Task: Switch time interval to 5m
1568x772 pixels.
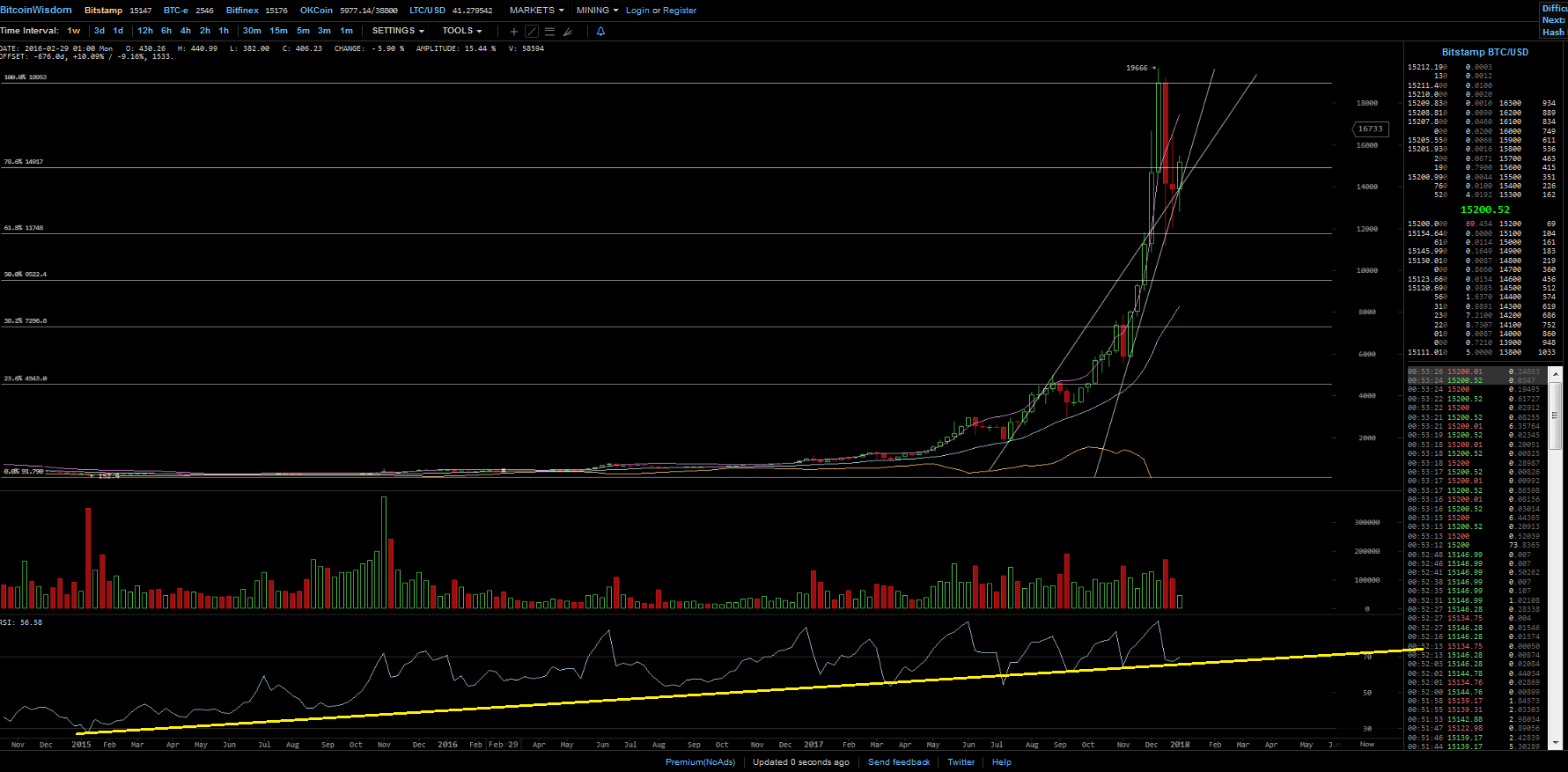Action: tap(303, 31)
